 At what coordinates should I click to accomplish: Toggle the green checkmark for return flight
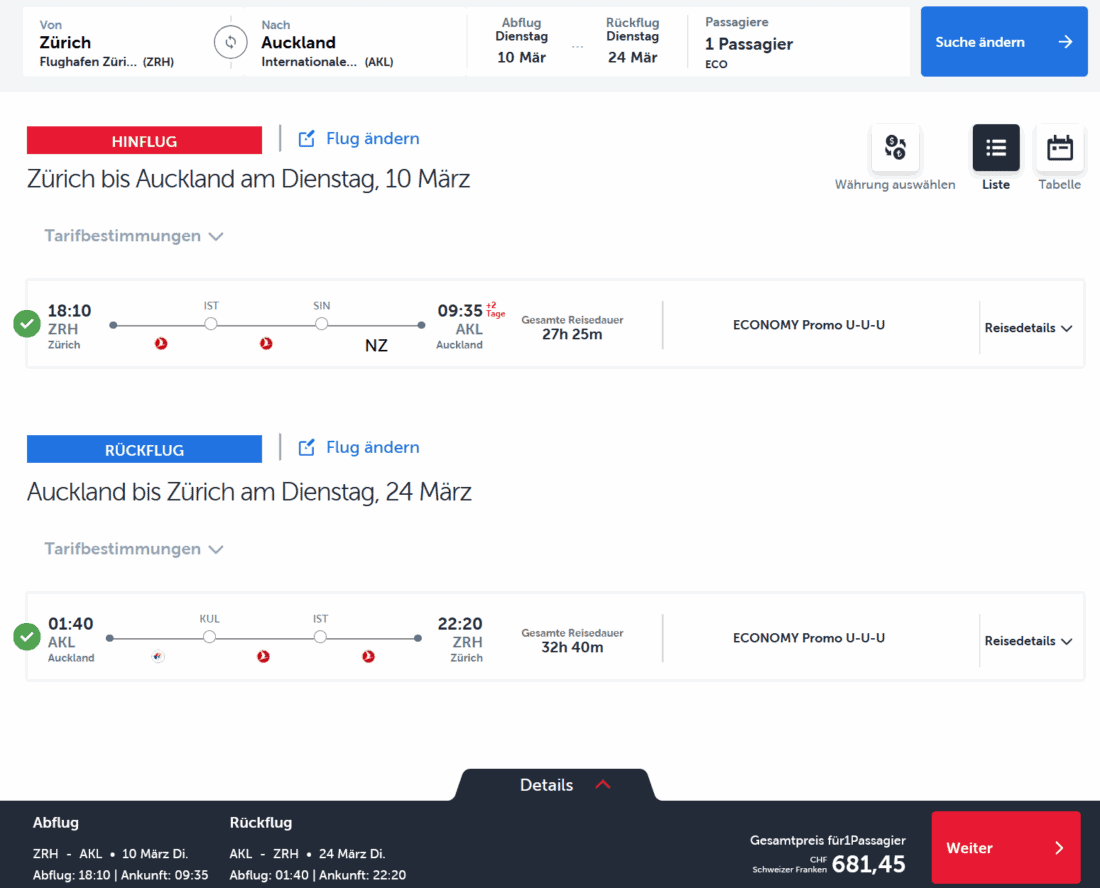point(27,637)
